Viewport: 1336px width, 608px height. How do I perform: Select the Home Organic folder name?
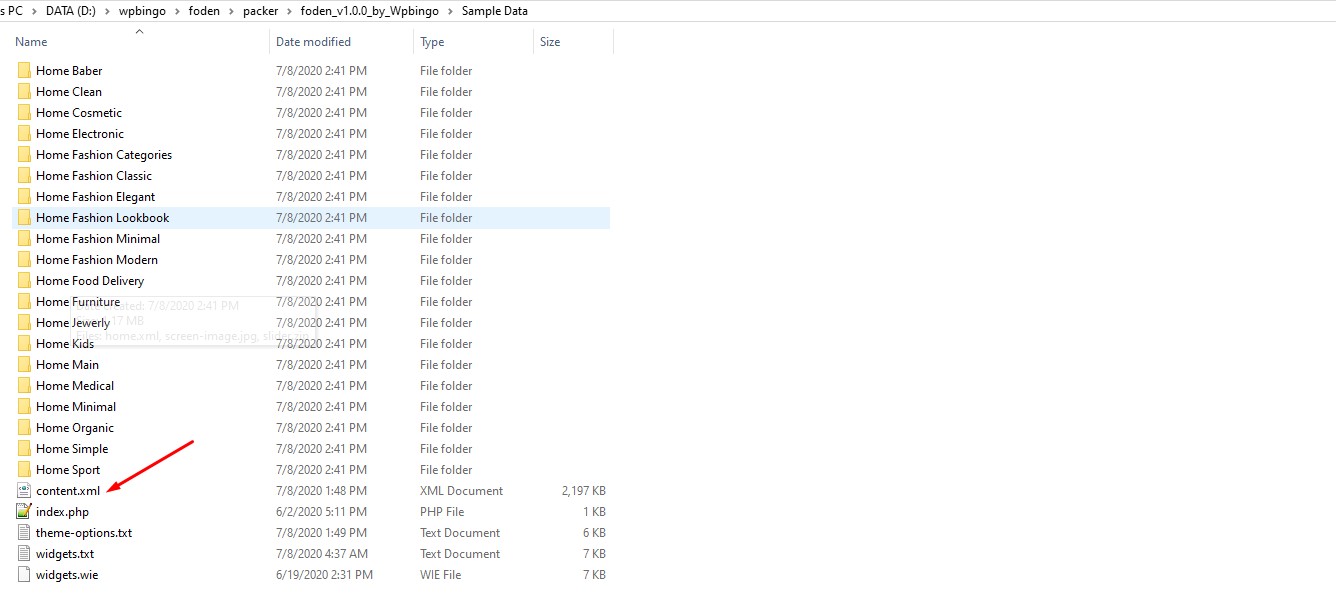click(x=75, y=428)
